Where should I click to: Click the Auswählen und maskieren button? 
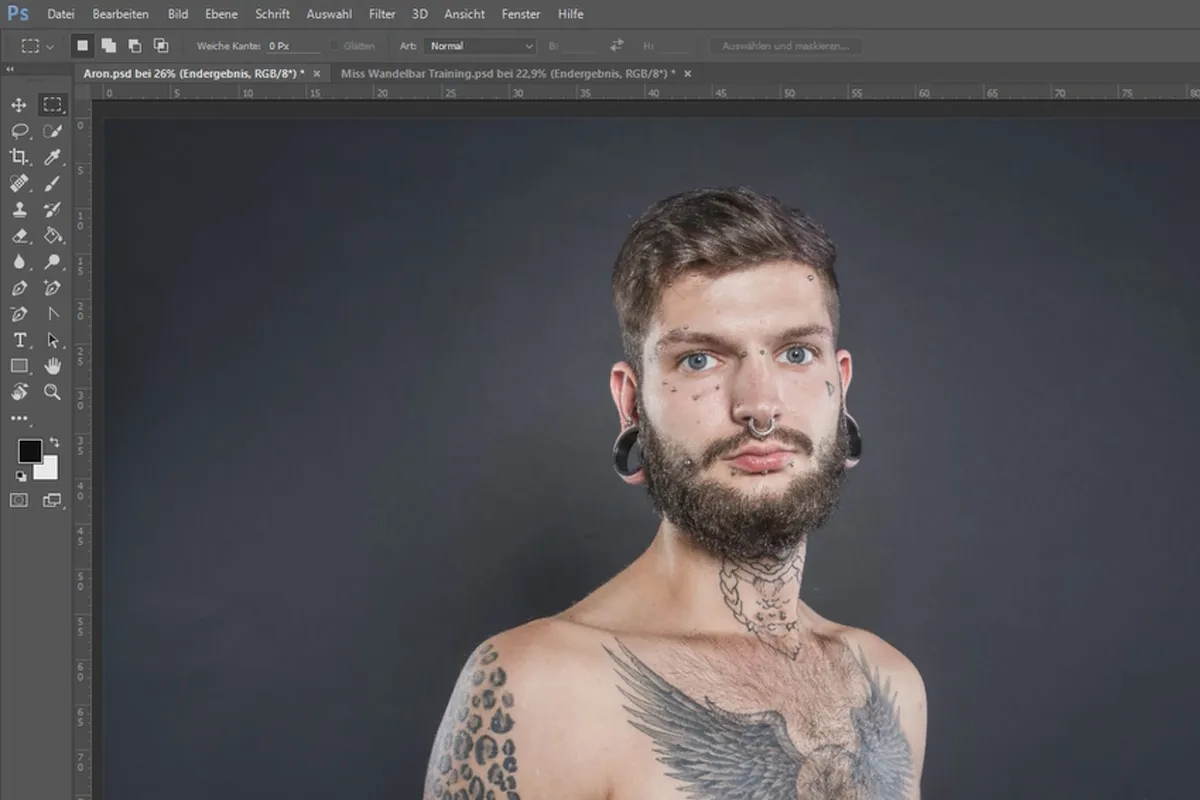(x=785, y=46)
